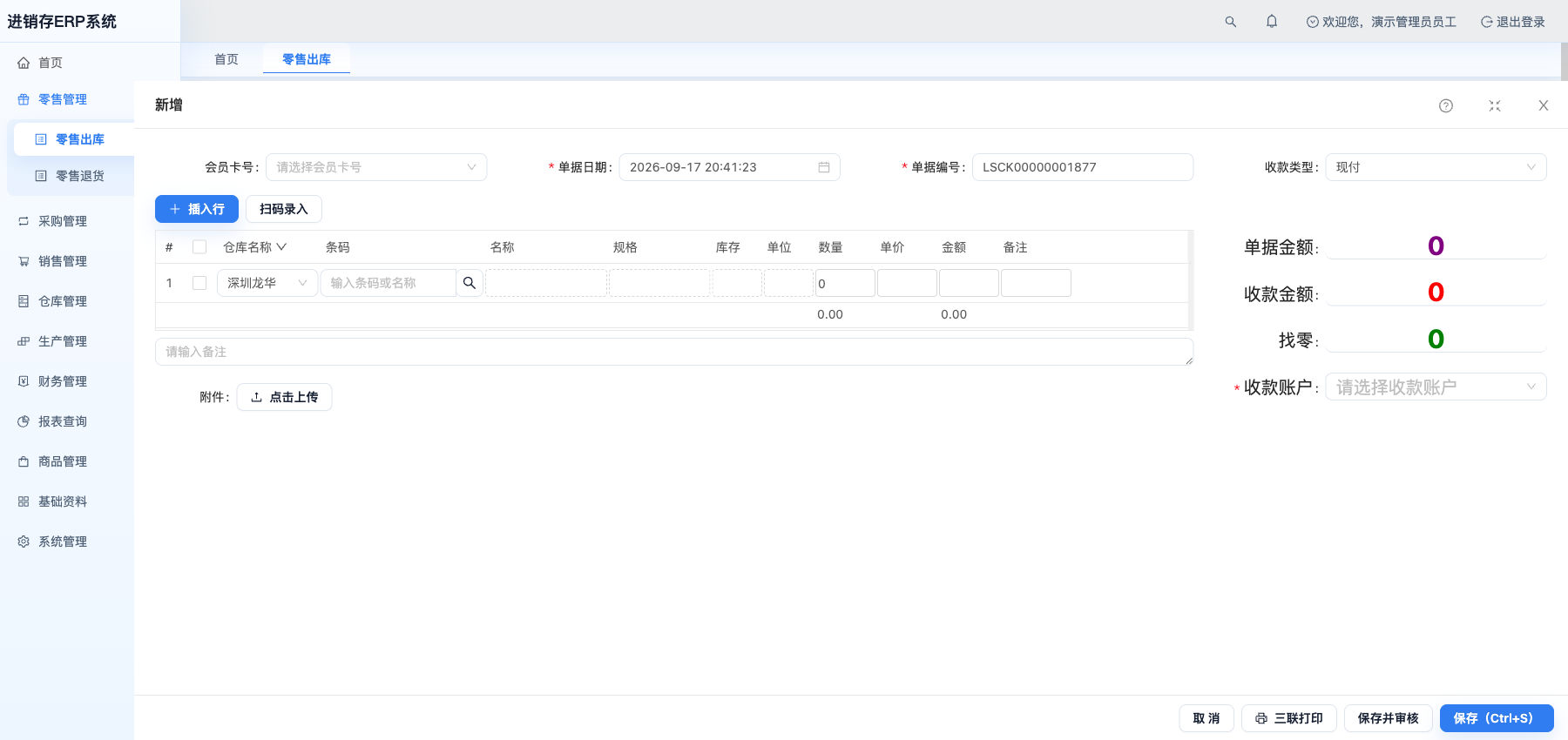Check the row 1 checkbox
1568x740 pixels.
[x=199, y=283]
